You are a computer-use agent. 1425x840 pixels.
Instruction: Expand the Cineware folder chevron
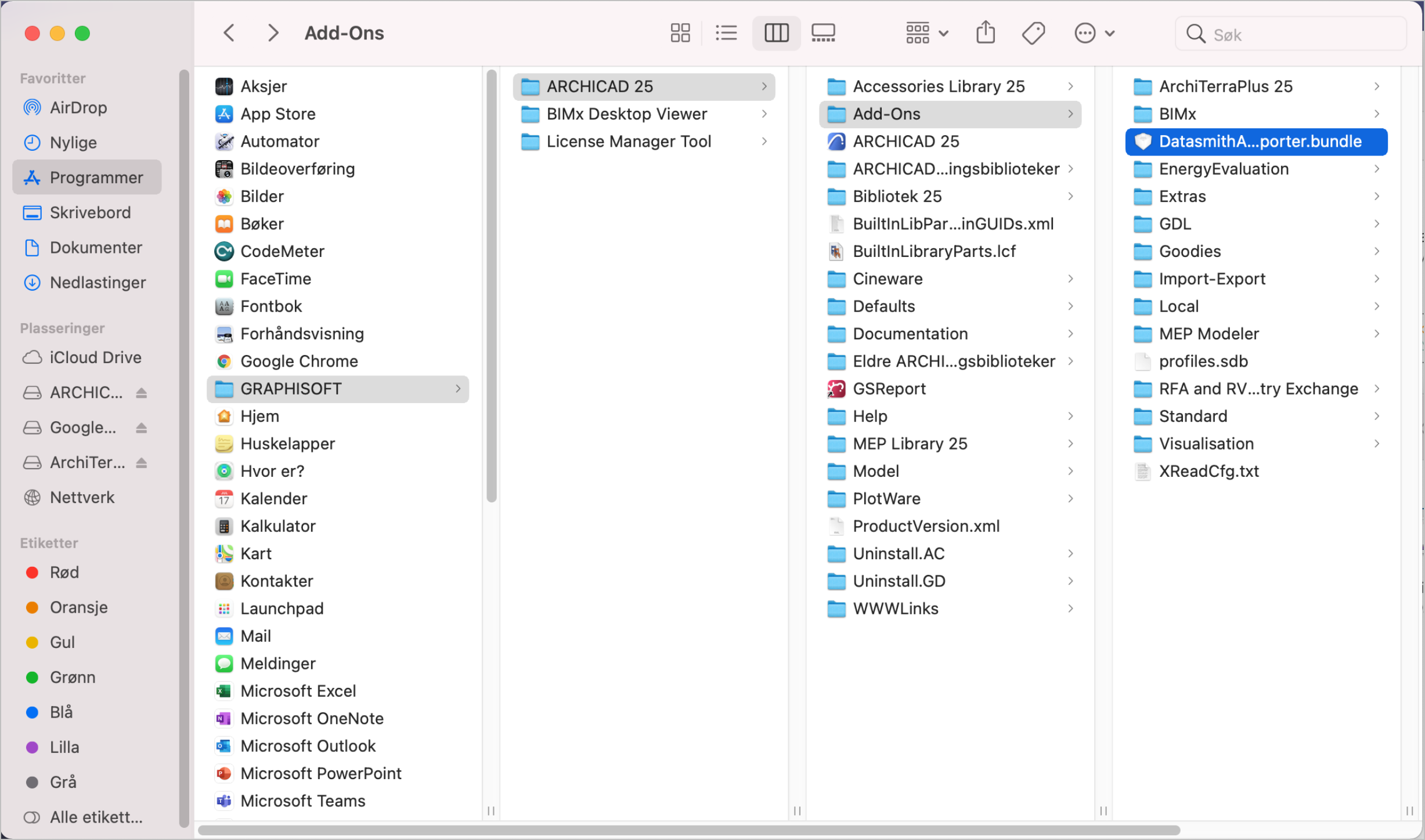(x=1070, y=278)
